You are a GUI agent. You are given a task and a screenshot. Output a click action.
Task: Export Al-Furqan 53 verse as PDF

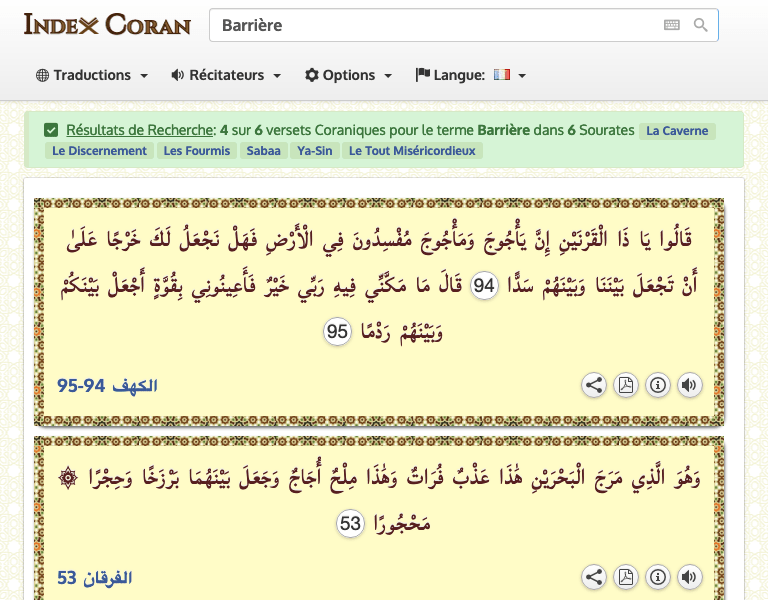626,577
